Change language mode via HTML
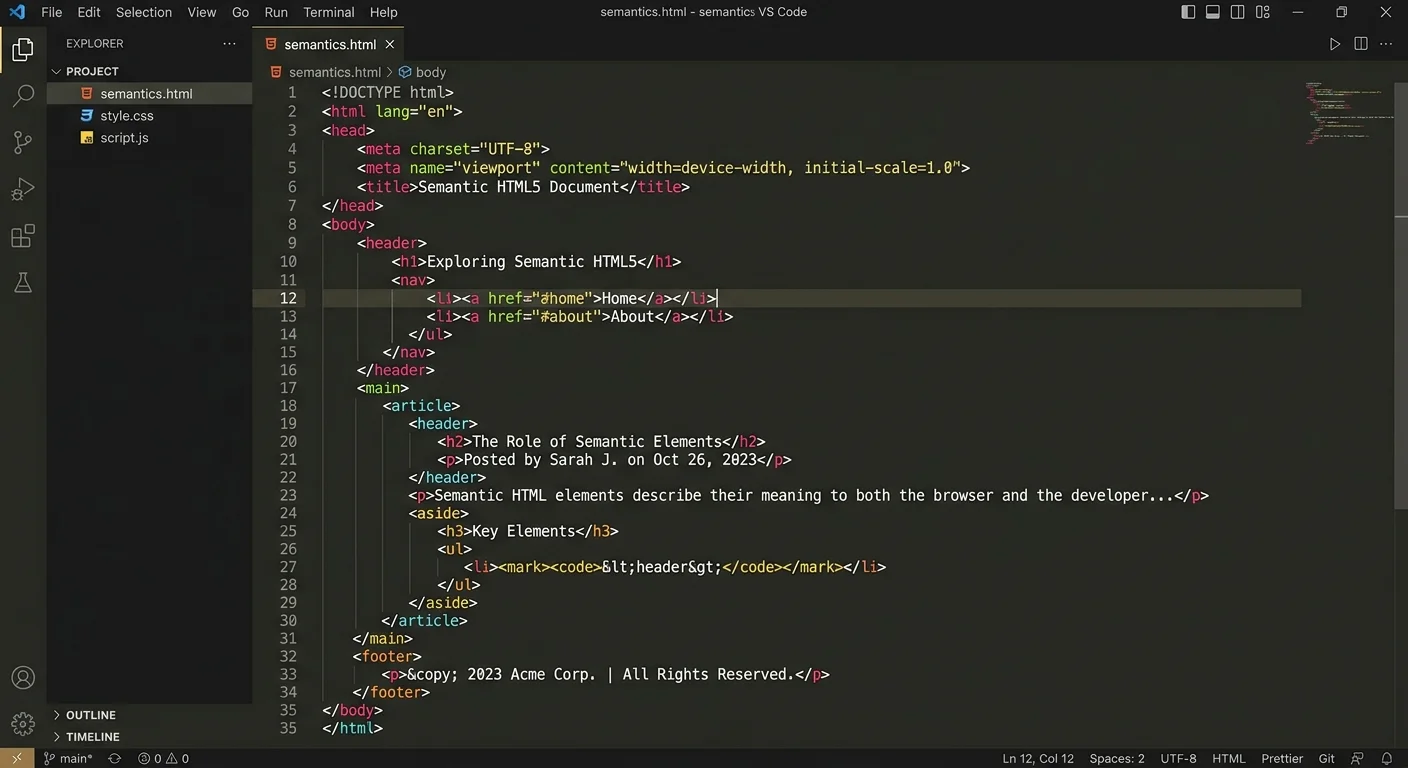The image size is (1408, 768). 1228,758
